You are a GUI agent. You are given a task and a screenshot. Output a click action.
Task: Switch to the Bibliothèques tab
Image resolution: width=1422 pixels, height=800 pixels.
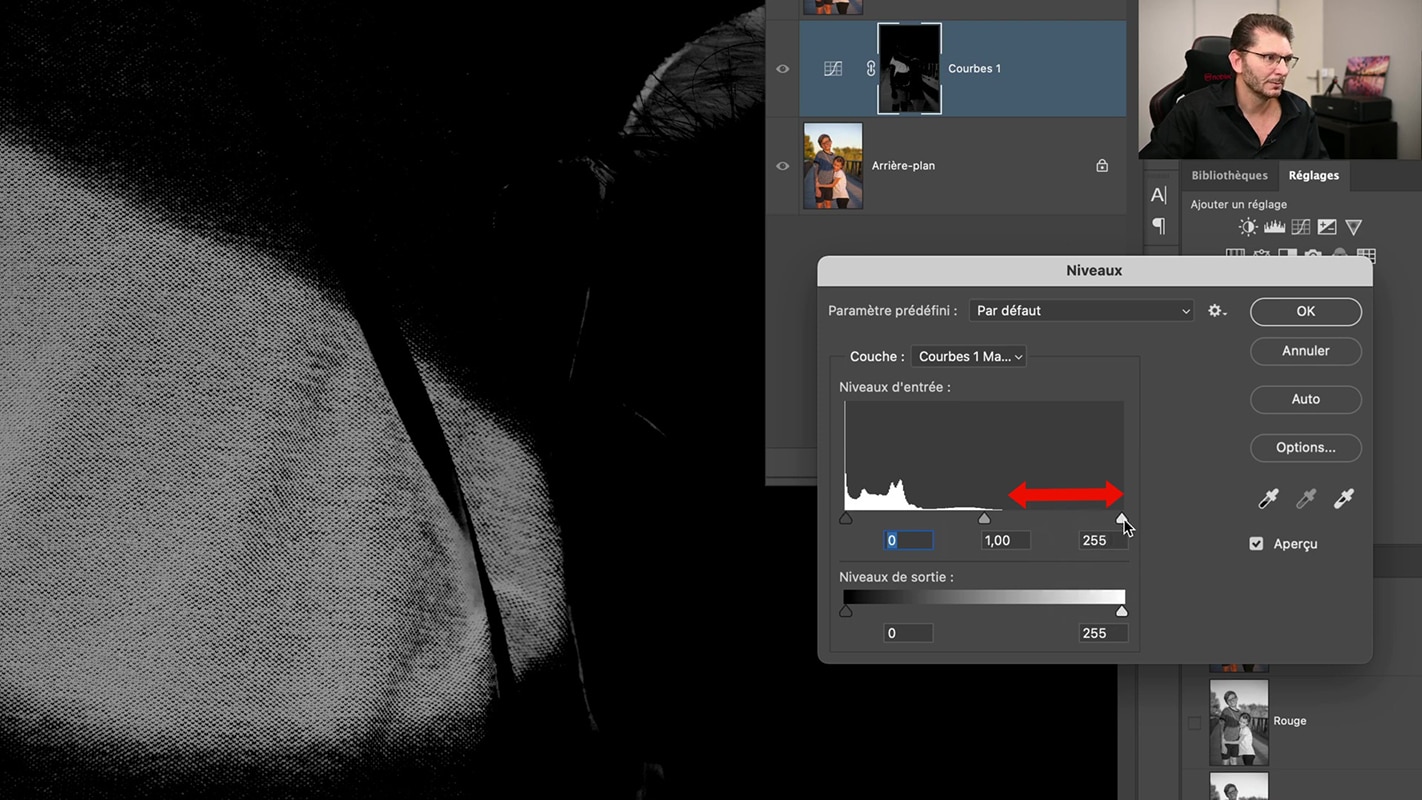tap(1229, 175)
